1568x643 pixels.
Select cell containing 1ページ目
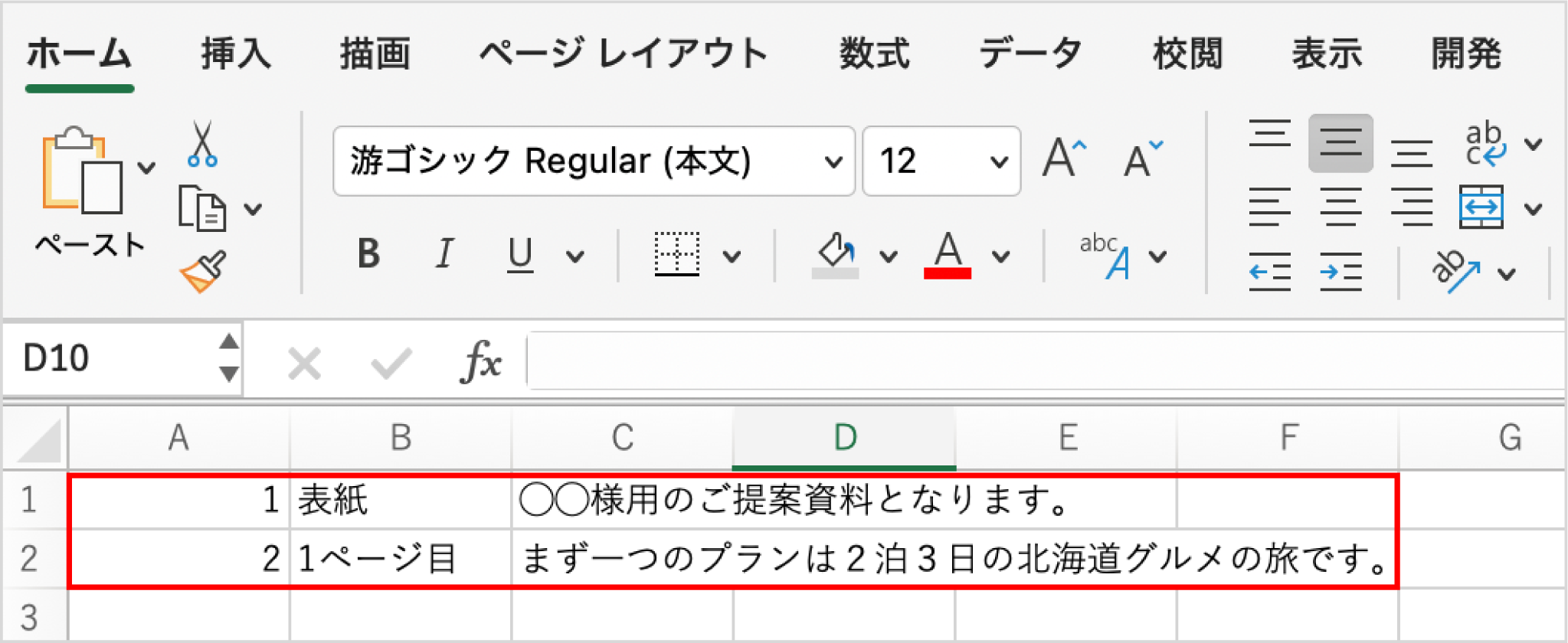click(401, 559)
